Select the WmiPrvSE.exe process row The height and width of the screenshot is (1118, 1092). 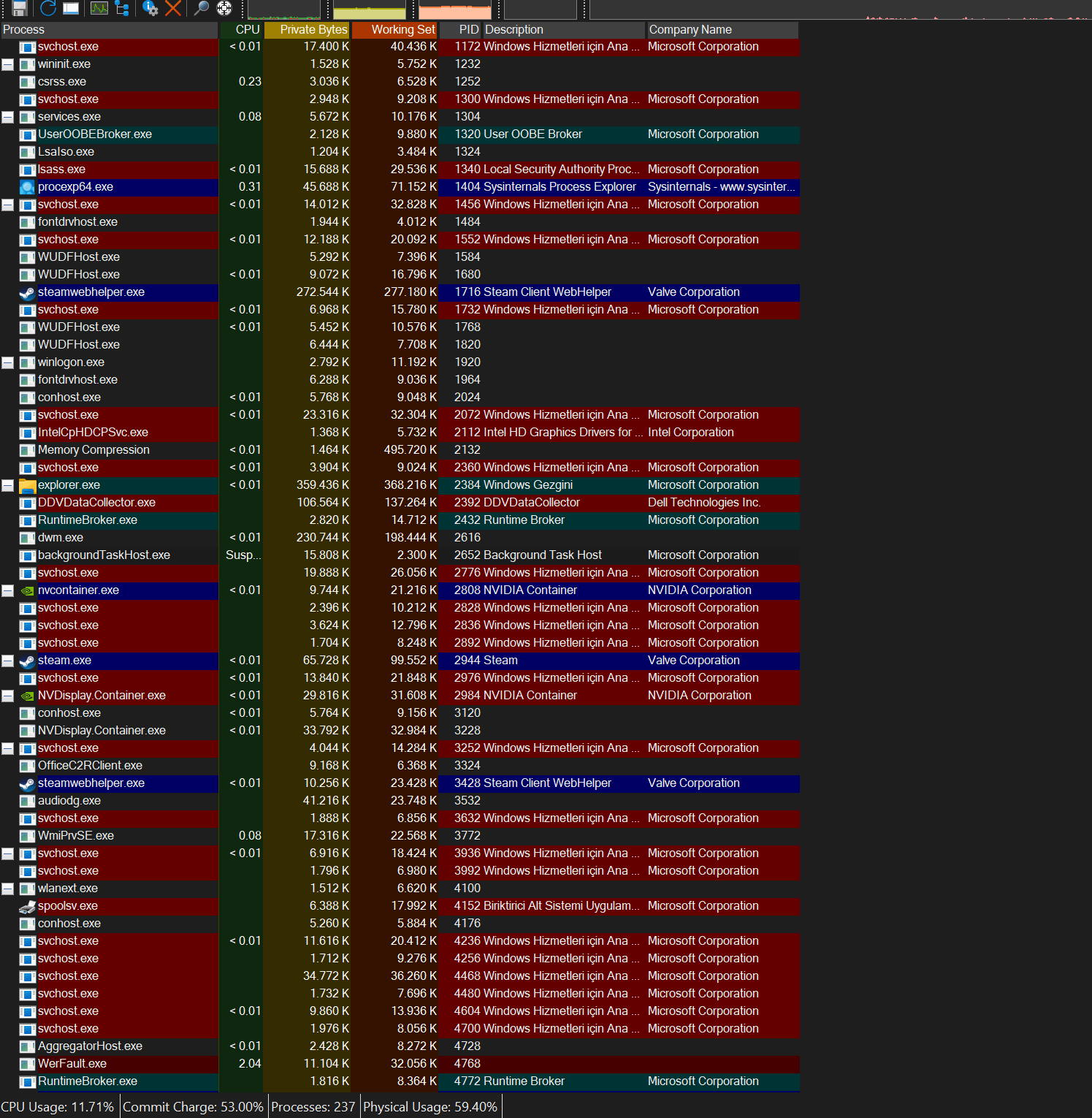point(400,836)
